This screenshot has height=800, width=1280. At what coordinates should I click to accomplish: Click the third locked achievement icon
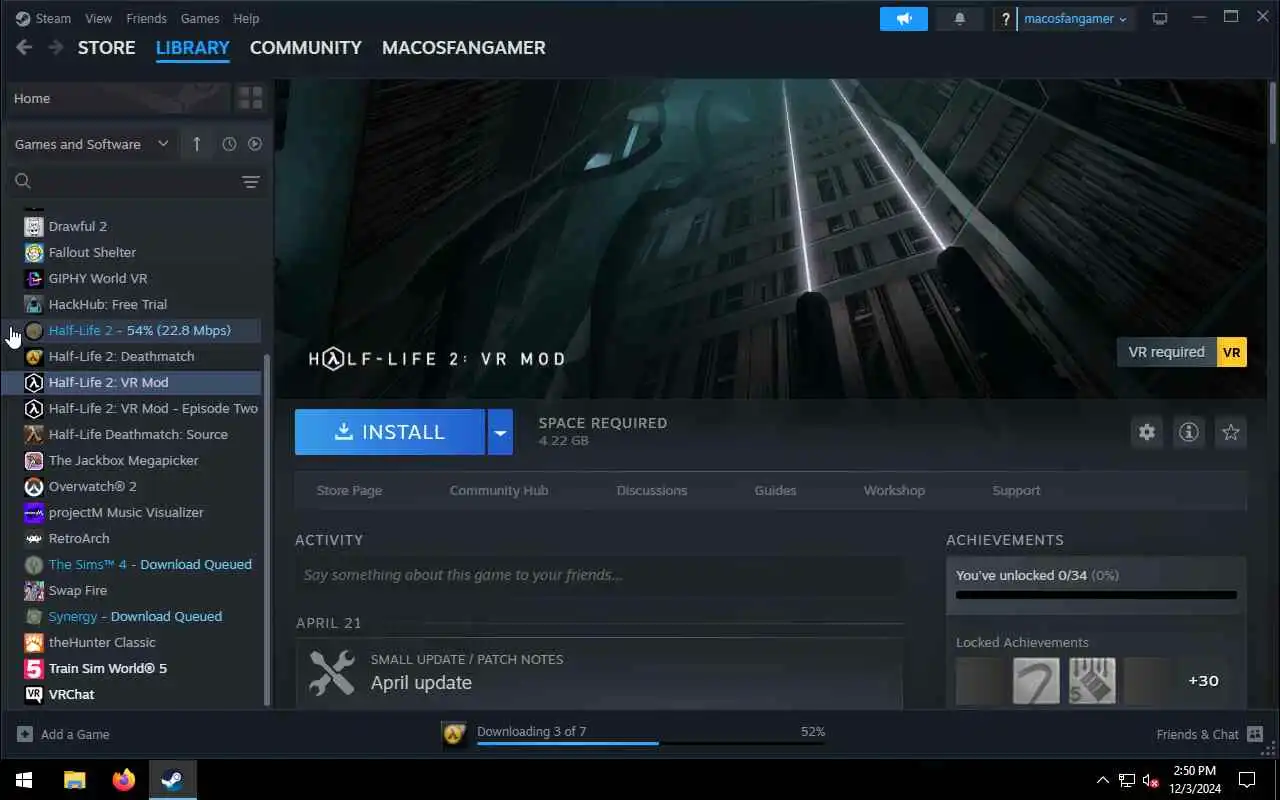1092,680
